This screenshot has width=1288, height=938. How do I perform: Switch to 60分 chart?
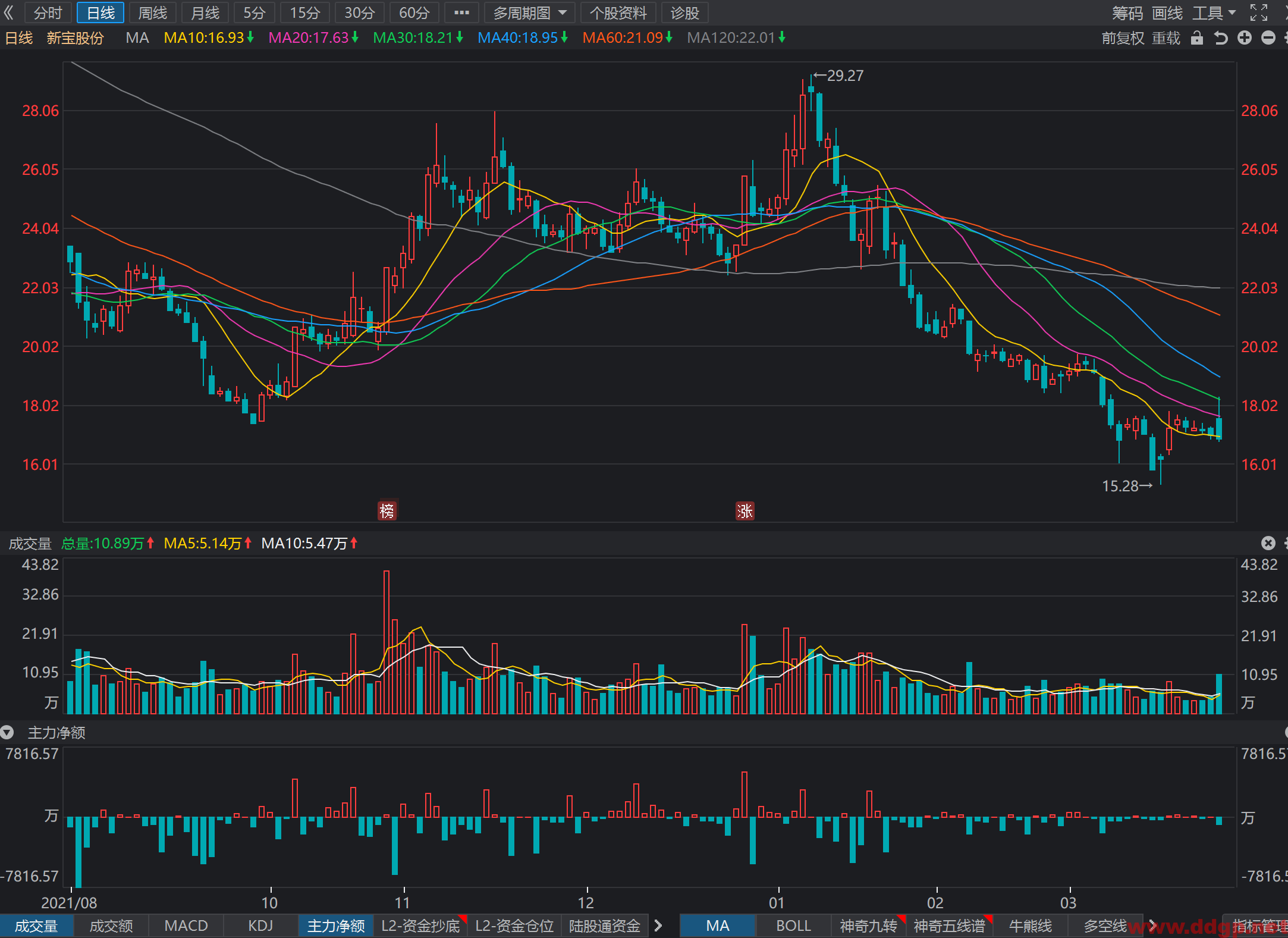414,12
